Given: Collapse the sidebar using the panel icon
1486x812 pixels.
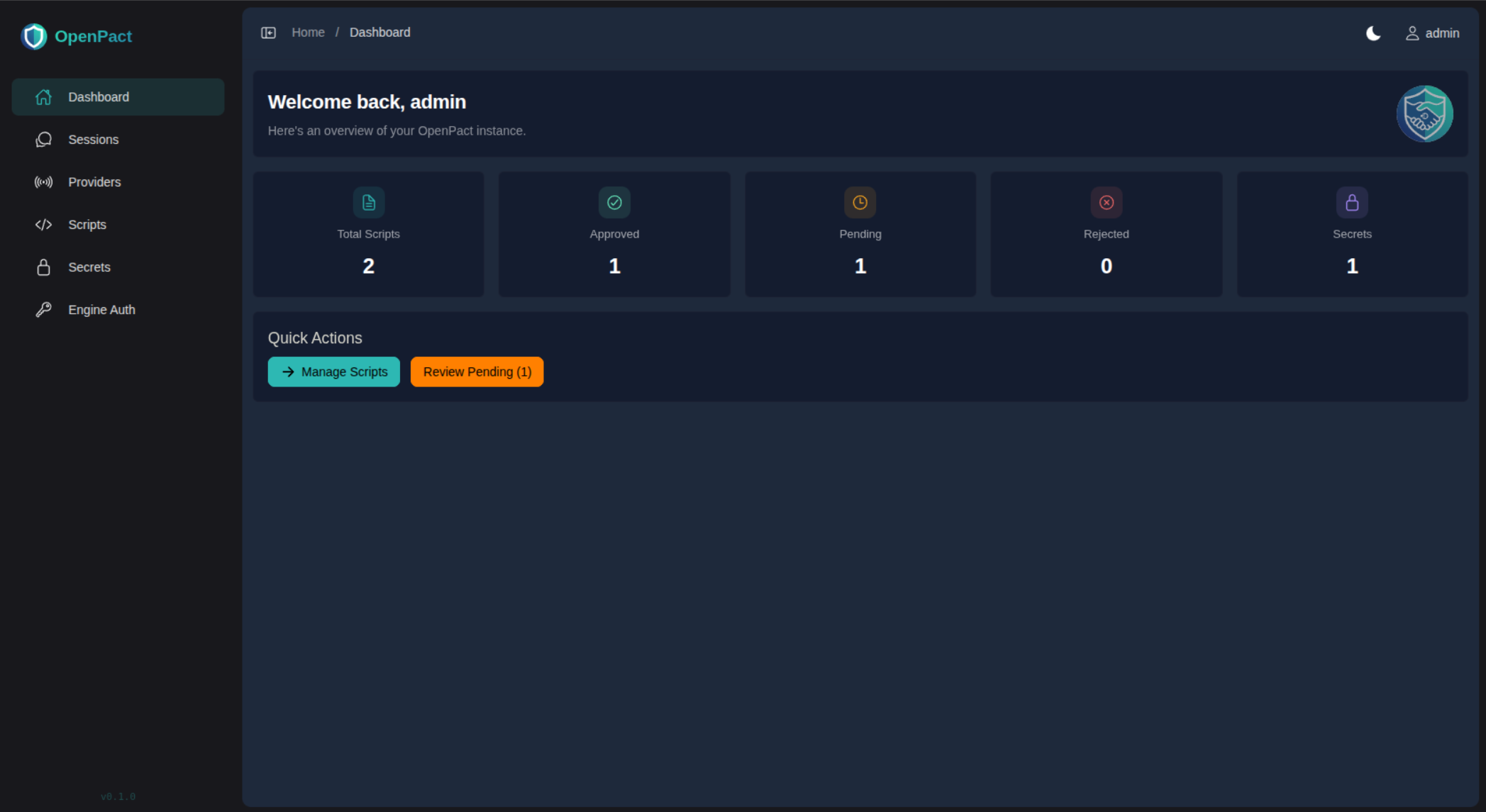Looking at the screenshot, I should click(x=270, y=32).
